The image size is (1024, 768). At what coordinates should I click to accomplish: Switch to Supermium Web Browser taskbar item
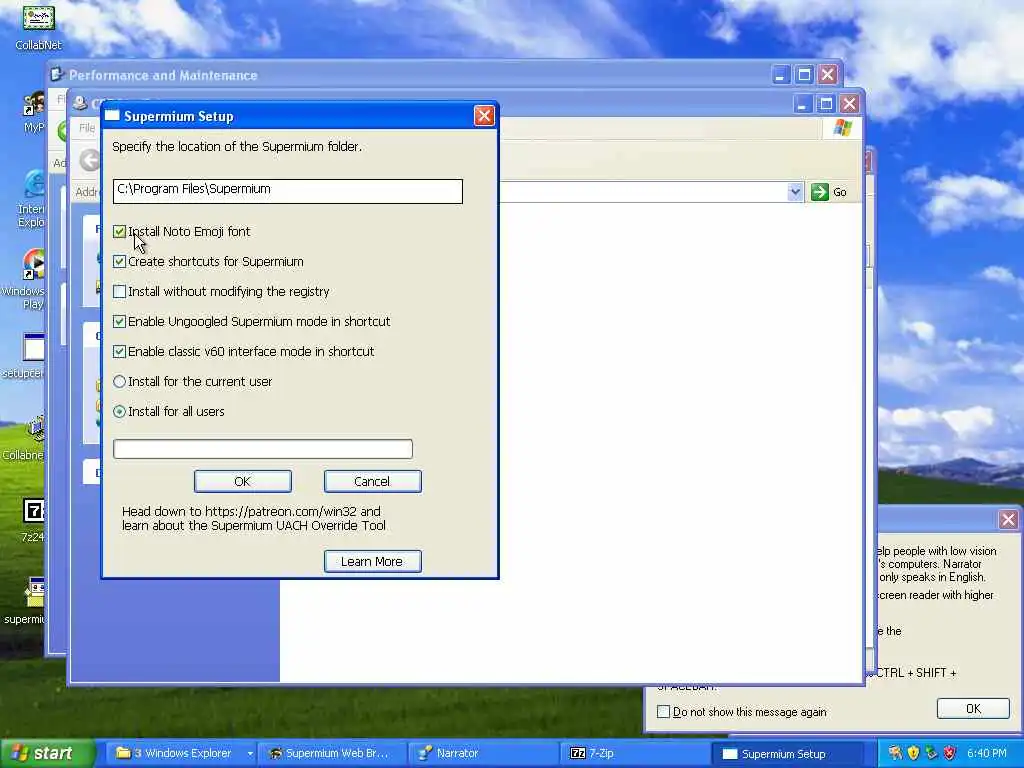330,753
